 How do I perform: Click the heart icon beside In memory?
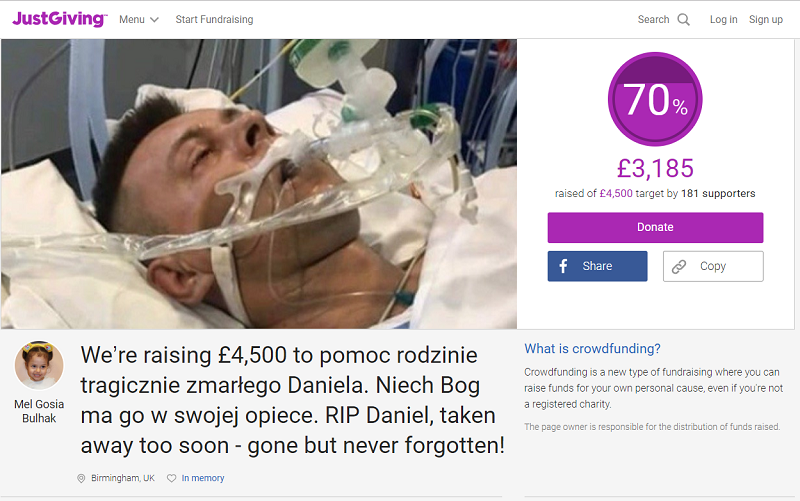[x=171, y=478]
